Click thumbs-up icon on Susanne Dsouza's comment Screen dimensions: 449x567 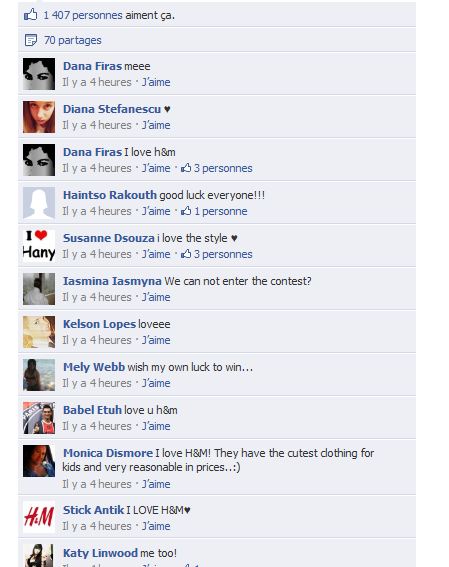(186, 254)
